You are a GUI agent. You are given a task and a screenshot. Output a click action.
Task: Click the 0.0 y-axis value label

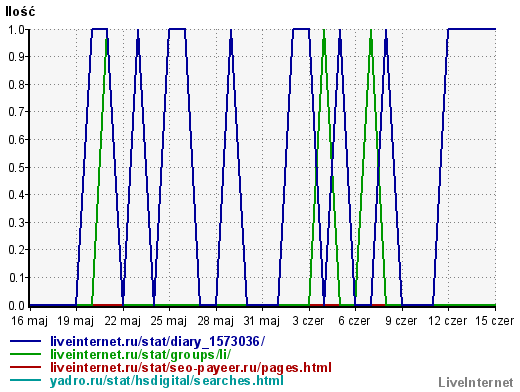pos(16,305)
